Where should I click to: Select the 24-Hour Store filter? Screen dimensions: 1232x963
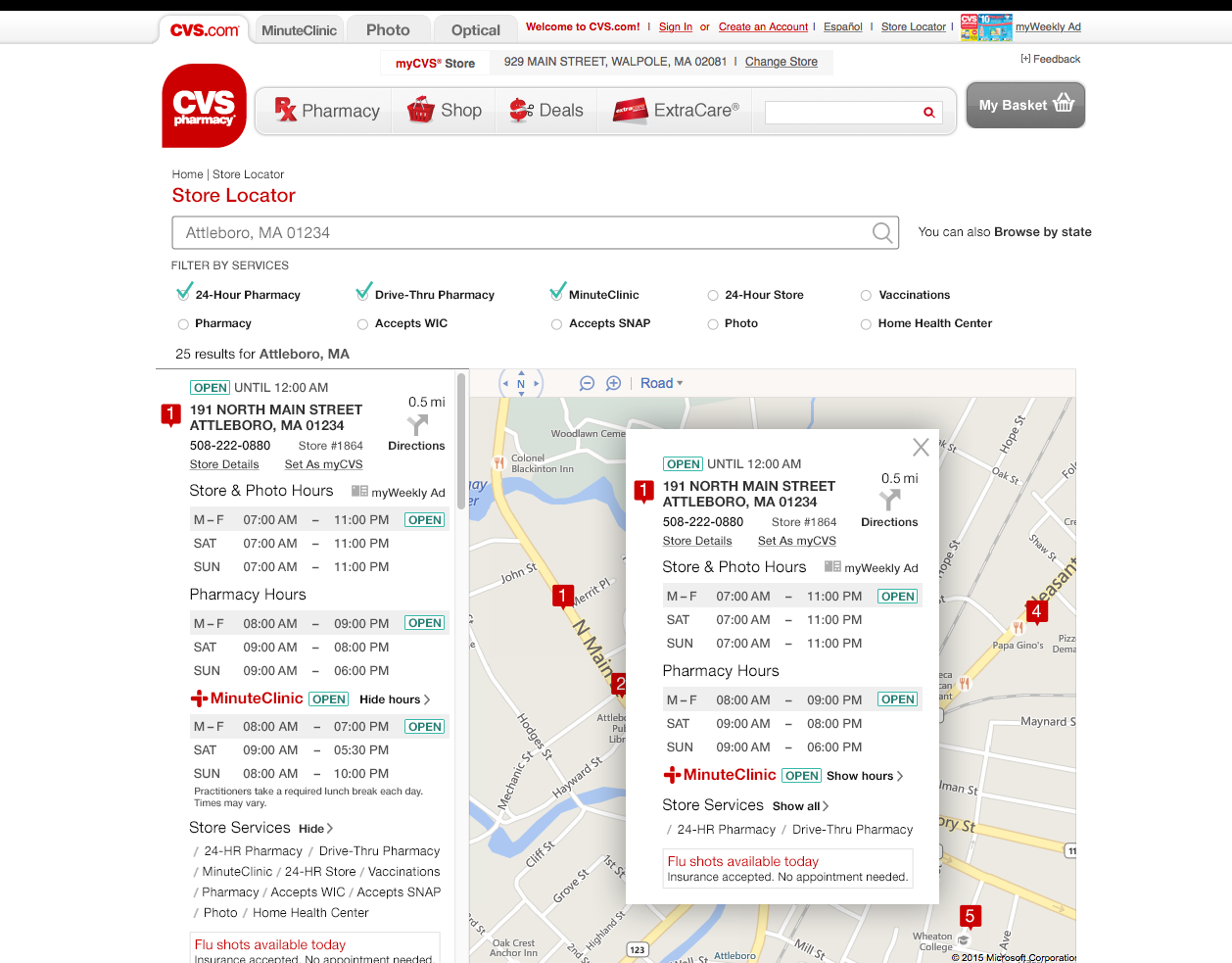click(x=713, y=296)
